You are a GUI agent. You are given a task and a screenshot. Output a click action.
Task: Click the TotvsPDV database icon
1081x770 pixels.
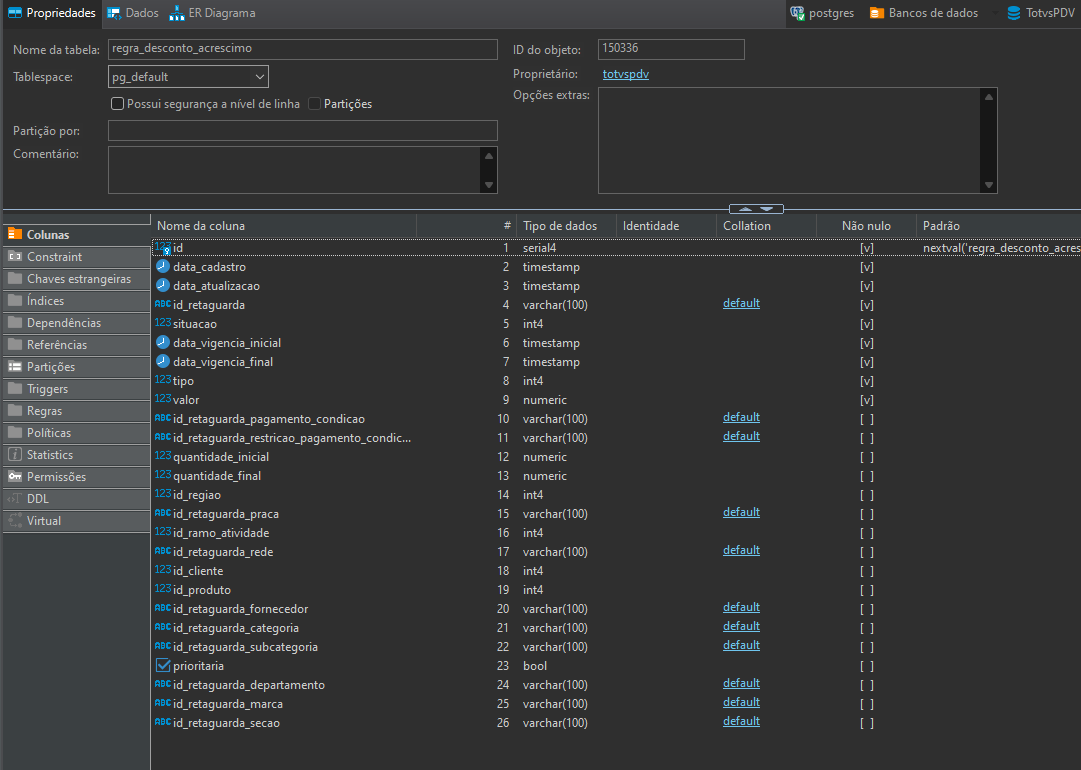click(1015, 13)
